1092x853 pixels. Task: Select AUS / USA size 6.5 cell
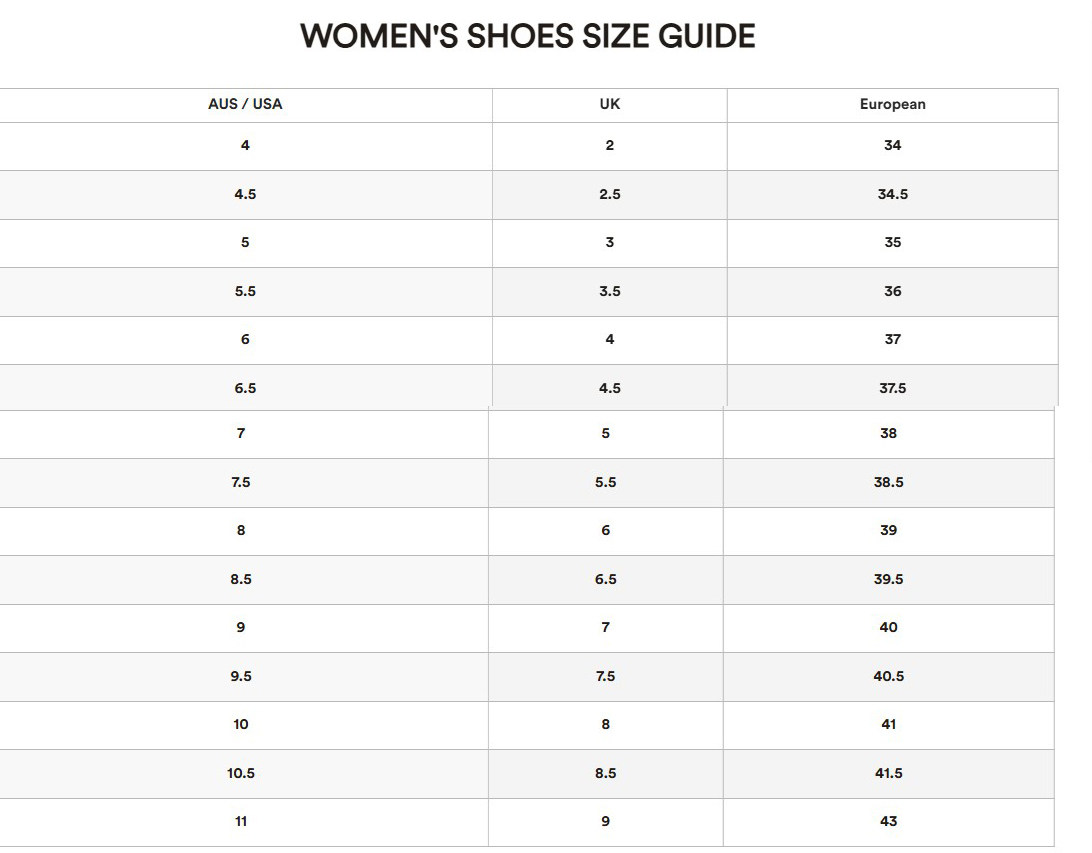pos(245,388)
